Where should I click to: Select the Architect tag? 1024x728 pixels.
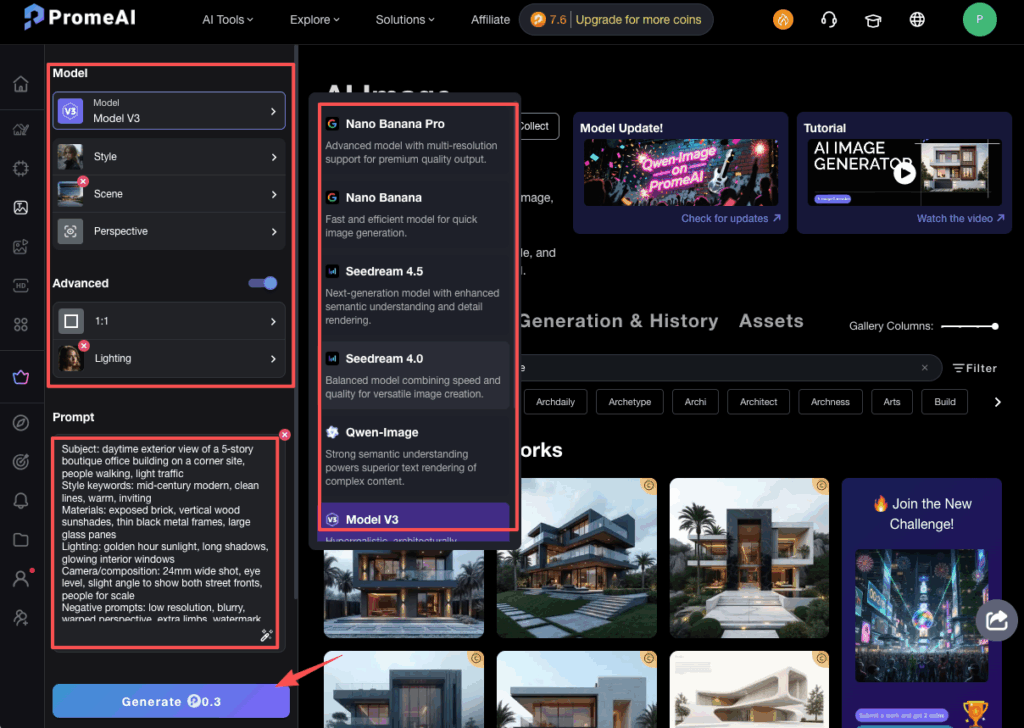758,402
